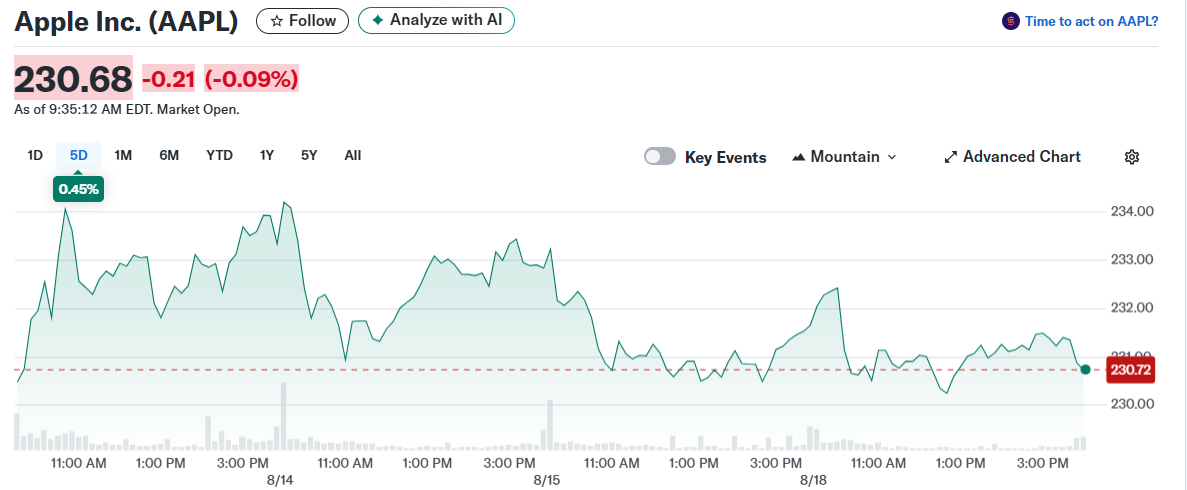Select the 5Y time range tab
Image resolution: width=1187 pixels, height=490 pixels.
coord(309,155)
